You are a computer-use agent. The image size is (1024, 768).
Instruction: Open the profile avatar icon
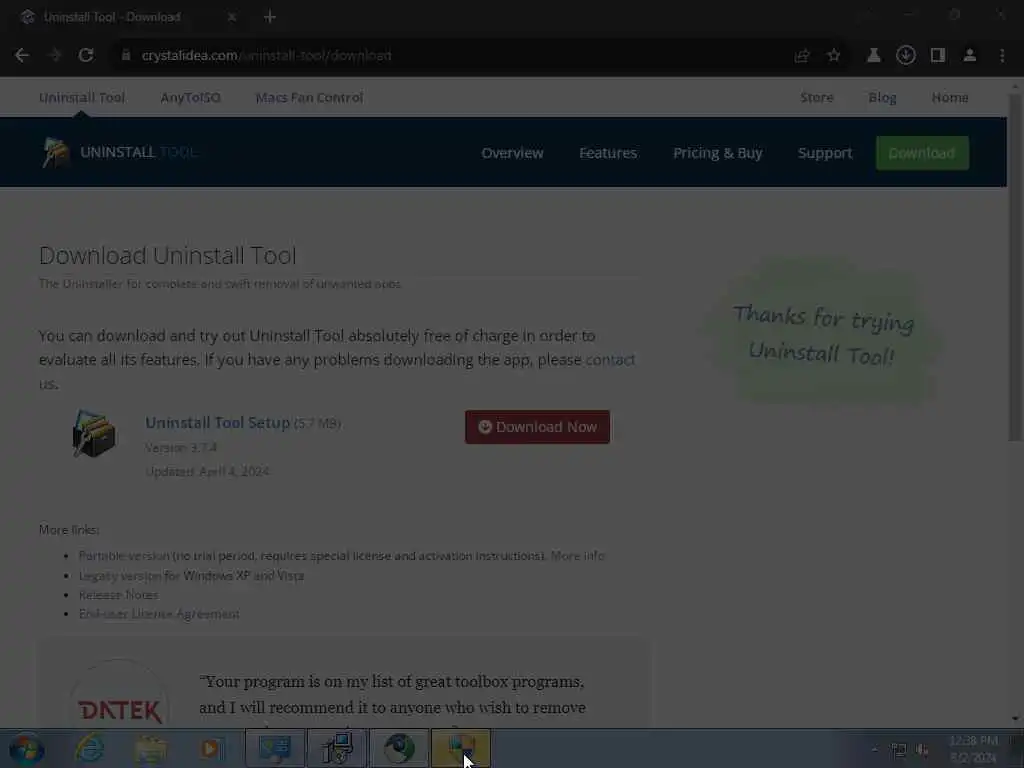click(x=970, y=56)
